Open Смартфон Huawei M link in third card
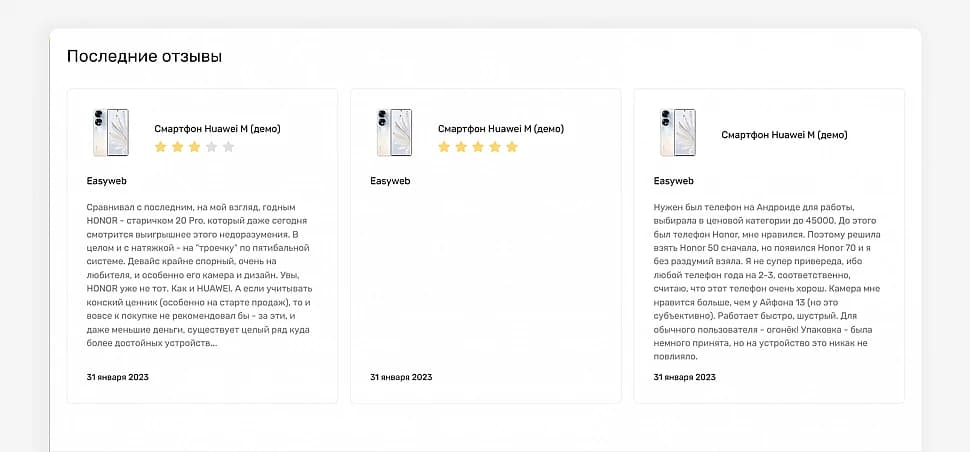 point(784,135)
